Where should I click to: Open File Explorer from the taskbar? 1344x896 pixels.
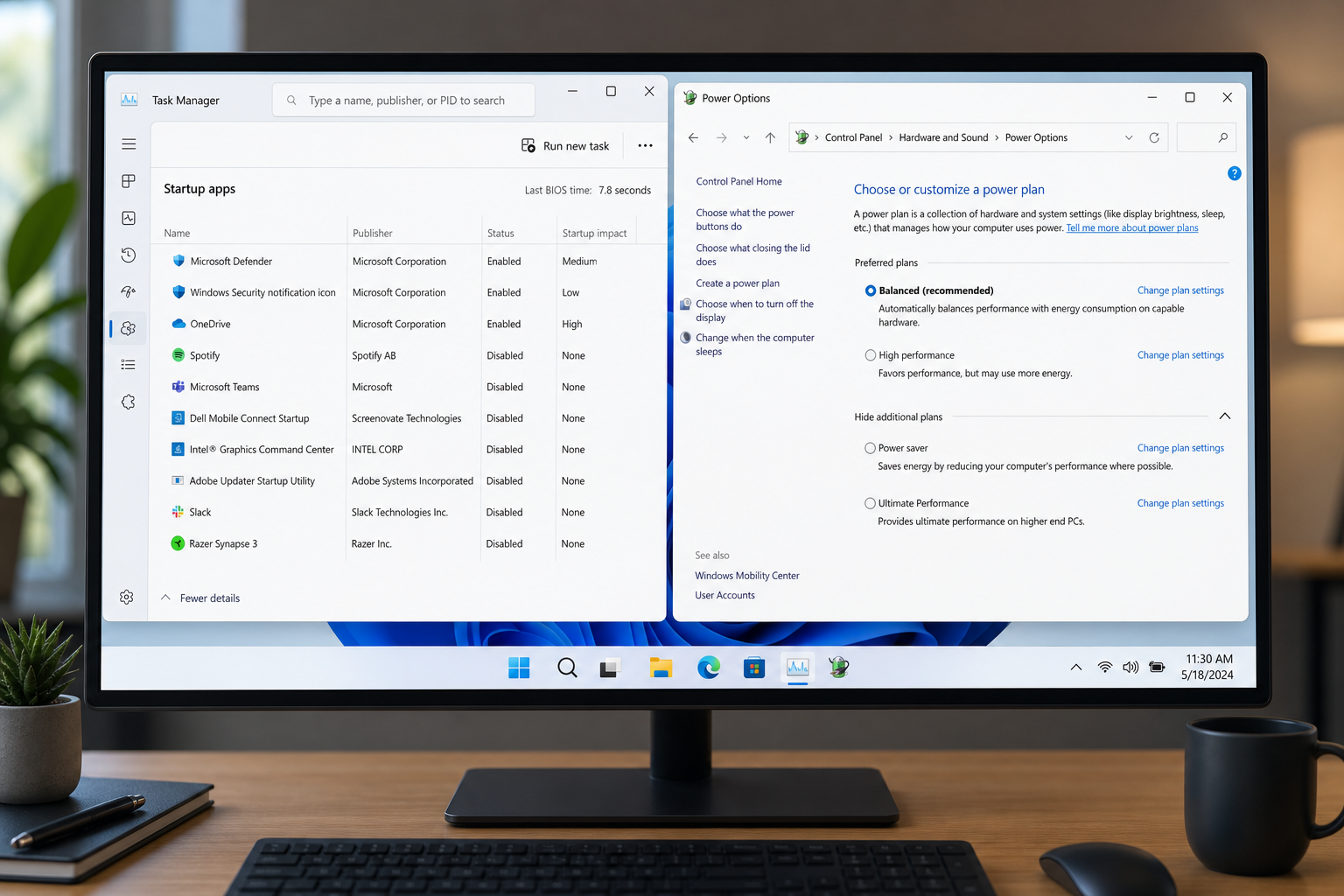pyautogui.click(x=661, y=668)
